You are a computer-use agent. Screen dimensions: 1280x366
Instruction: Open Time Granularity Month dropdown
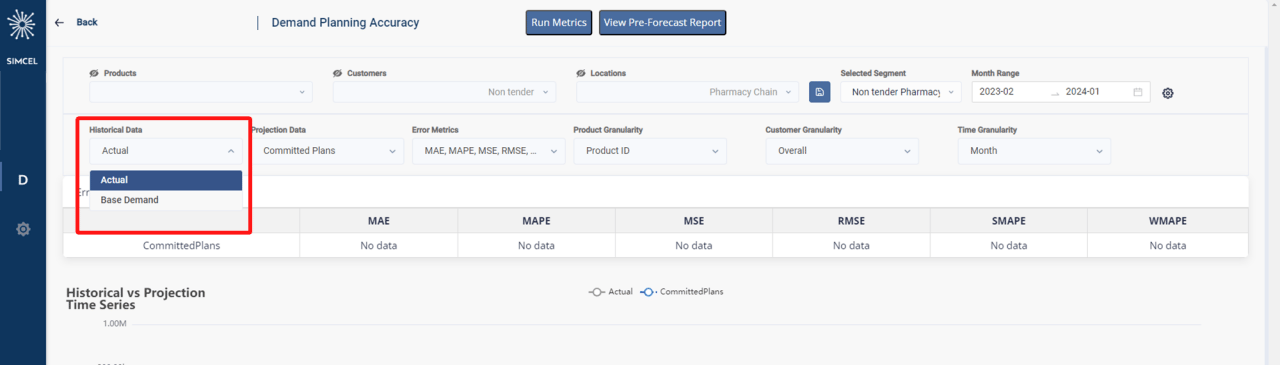(x=1034, y=151)
